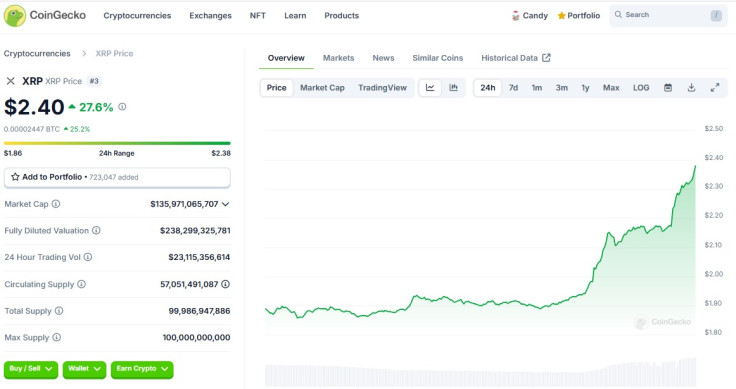Click the download chart data icon
Screen dimensions: 736x389
tap(691, 88)
